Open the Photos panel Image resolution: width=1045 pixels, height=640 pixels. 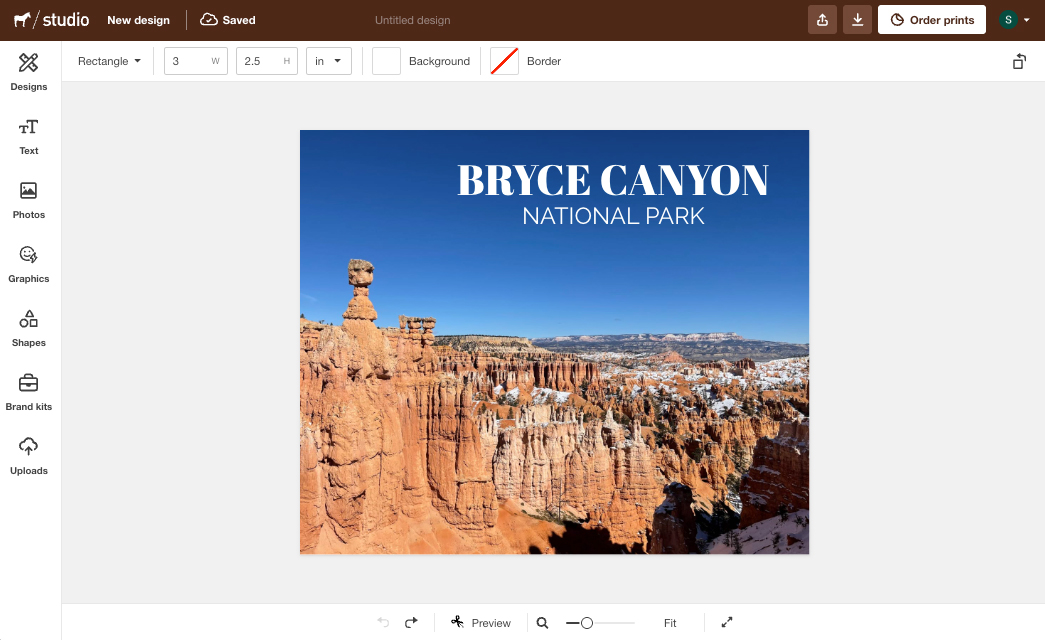click(x=28, y=199)
